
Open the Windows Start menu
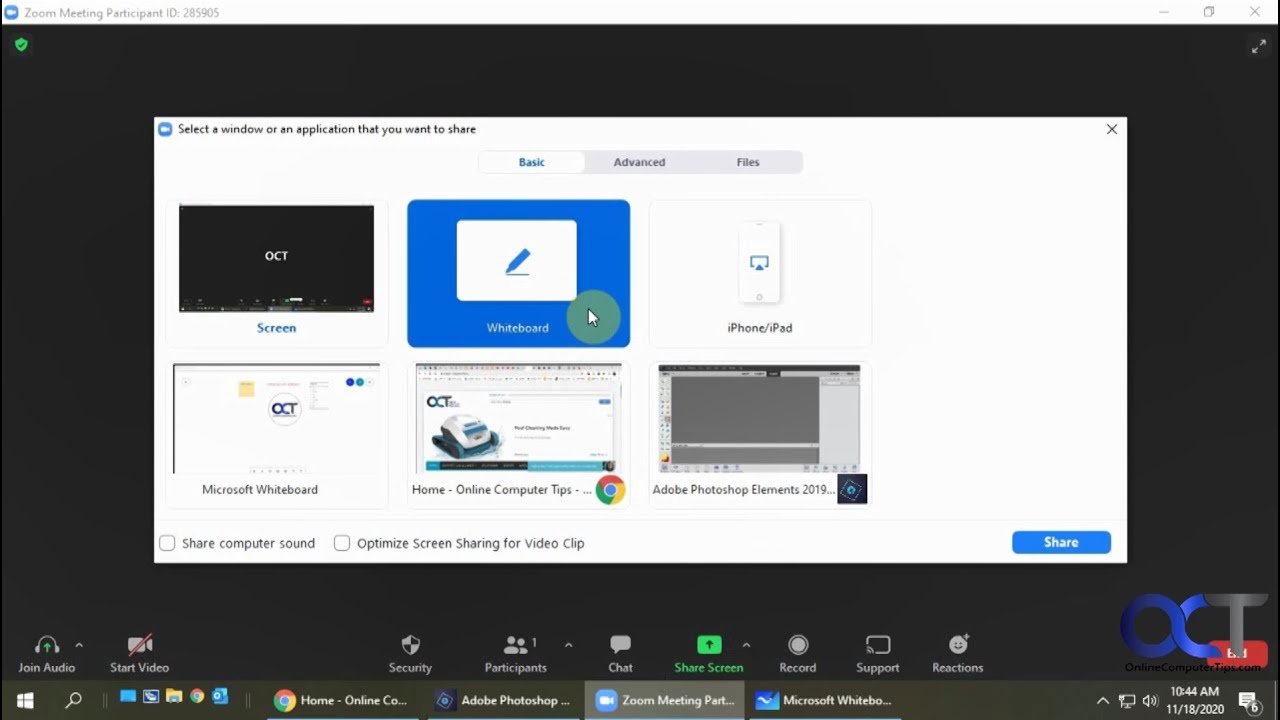(x=25, y=700)
